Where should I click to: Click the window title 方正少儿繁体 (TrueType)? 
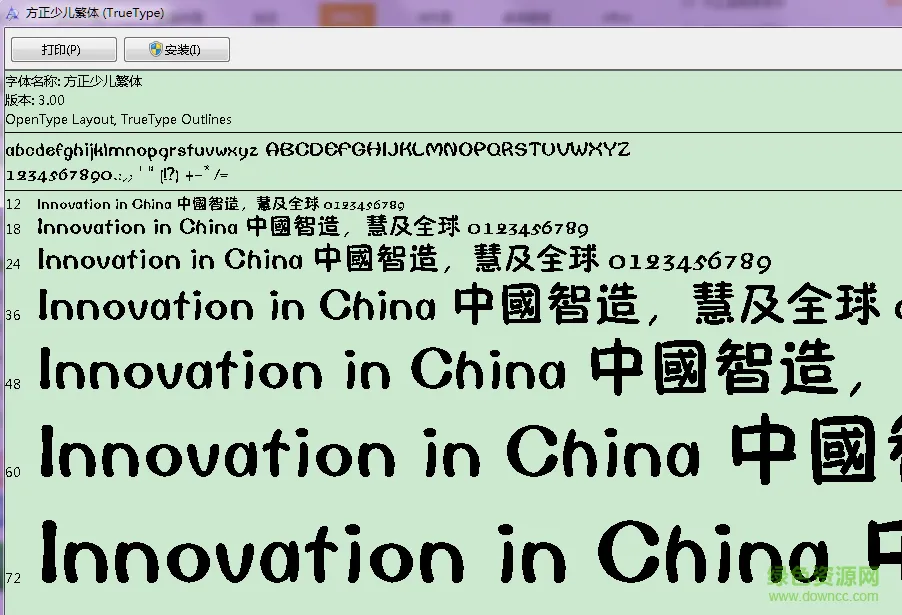pos(95,13)
